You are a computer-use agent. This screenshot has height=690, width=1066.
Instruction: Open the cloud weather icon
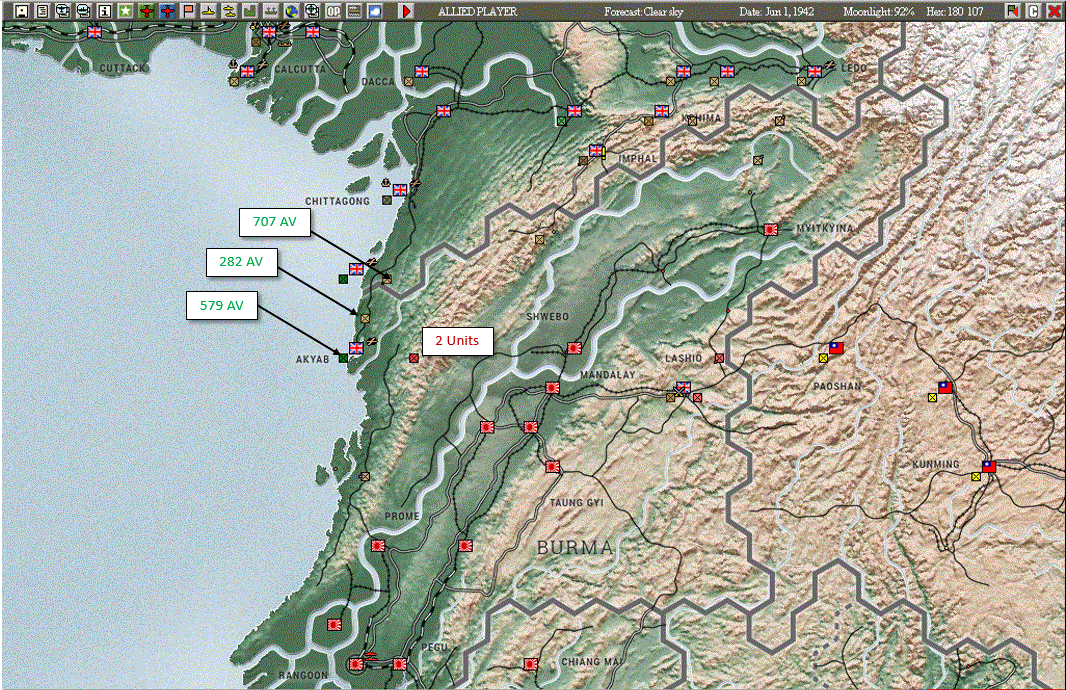click(x=375, y=11)
